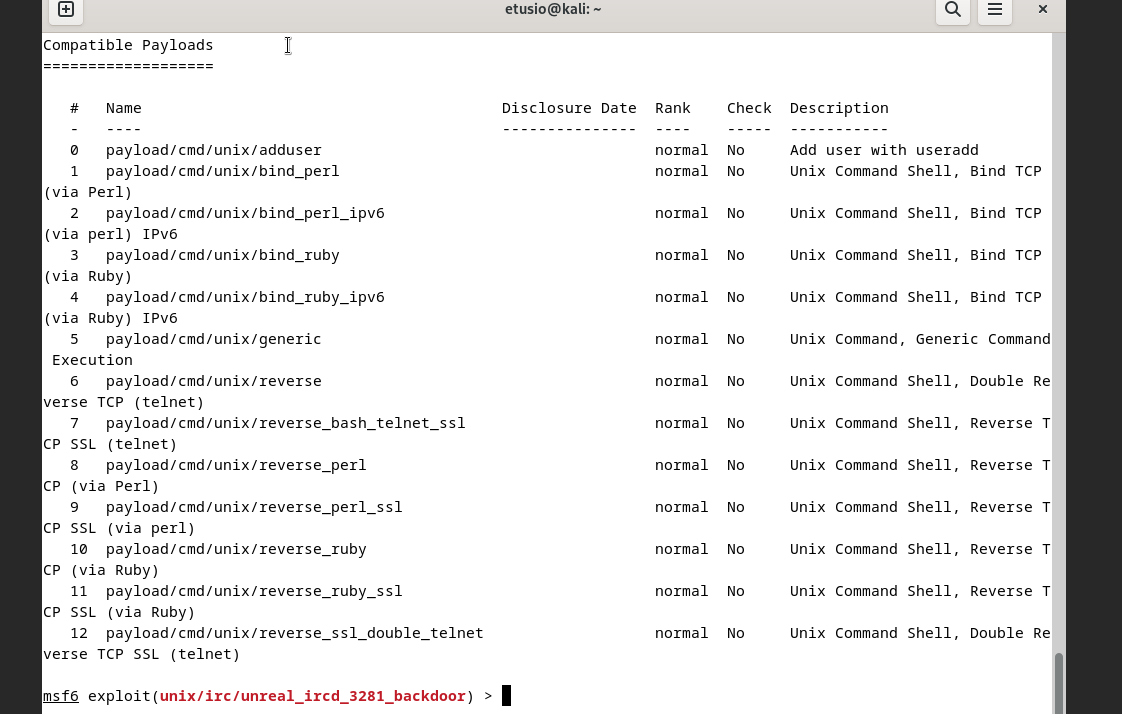Open the terminal search

click(952, 9)
